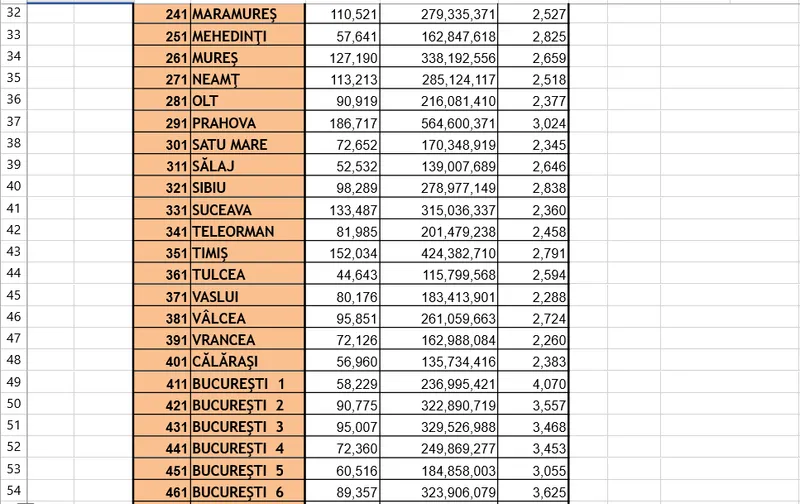Screen dimensions: 800x504
Task: Select code cell 281 beside OLT
Action: click(x=162, y=101)
